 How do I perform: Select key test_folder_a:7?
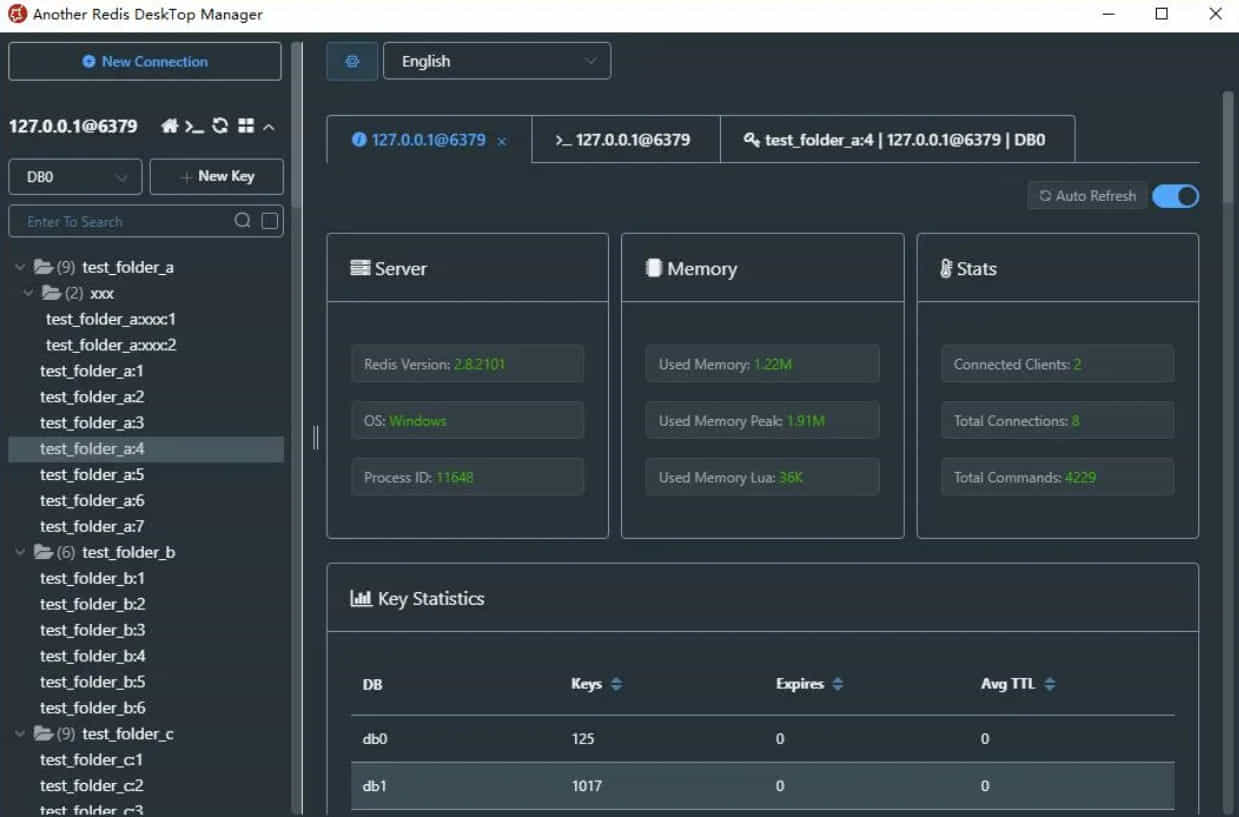tap(92, 526)
